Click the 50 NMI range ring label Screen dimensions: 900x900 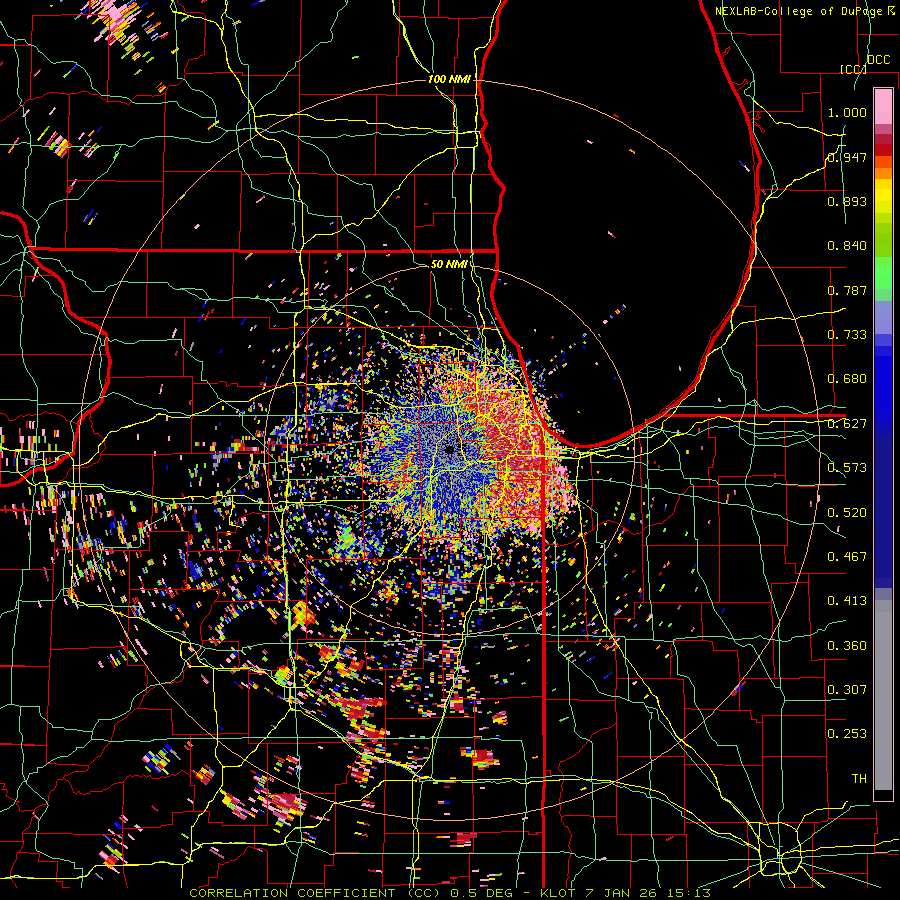tap(449, 265)
